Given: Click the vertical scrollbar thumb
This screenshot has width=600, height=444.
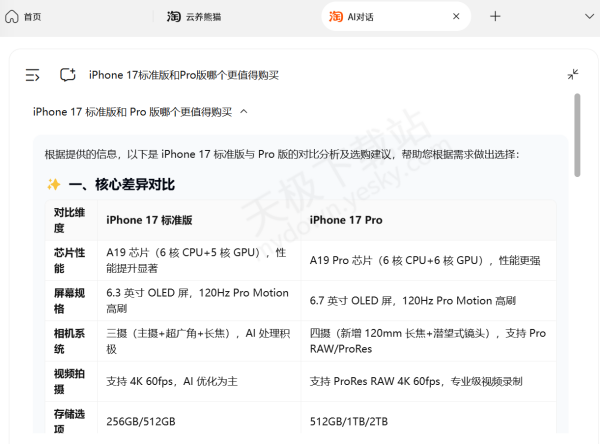Looking at the screenshot, I should tap(577, 135).
